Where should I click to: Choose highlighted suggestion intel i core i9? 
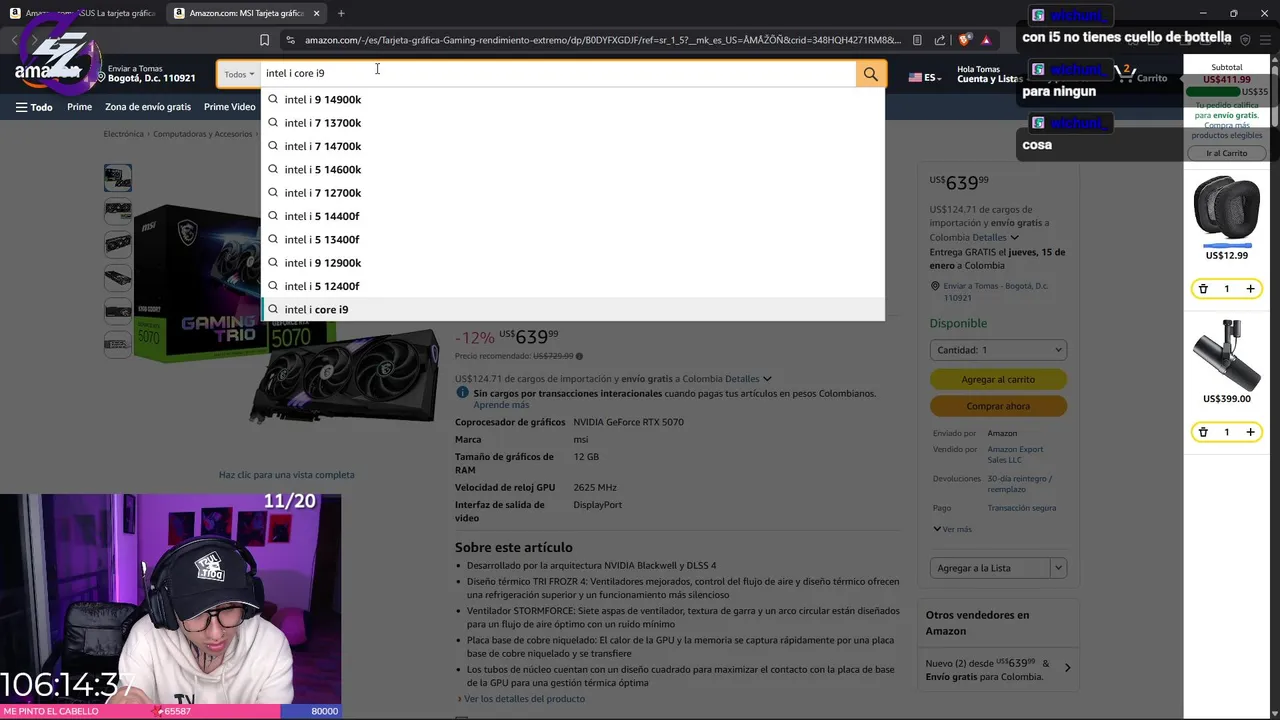pyautogui.click(x=573, y=309)
